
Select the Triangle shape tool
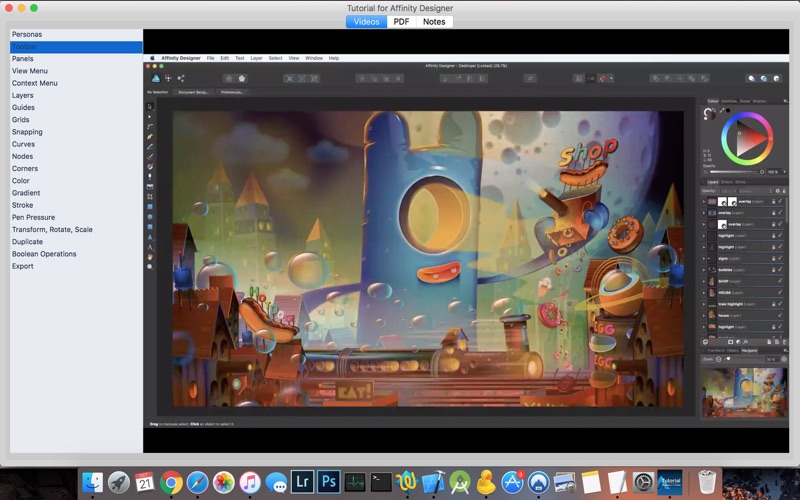(149, 237)
